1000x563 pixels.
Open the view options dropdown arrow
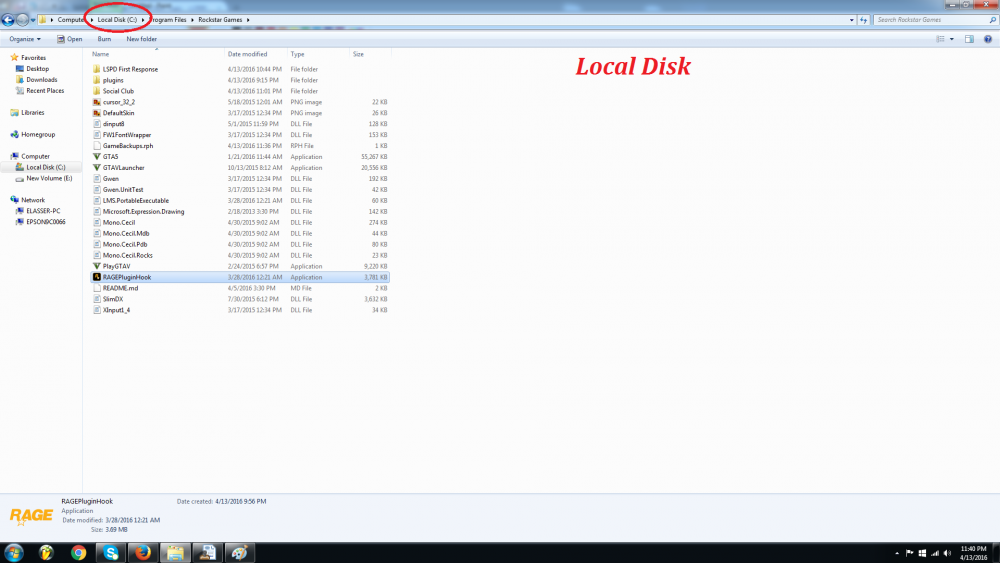tap(952, 39)
